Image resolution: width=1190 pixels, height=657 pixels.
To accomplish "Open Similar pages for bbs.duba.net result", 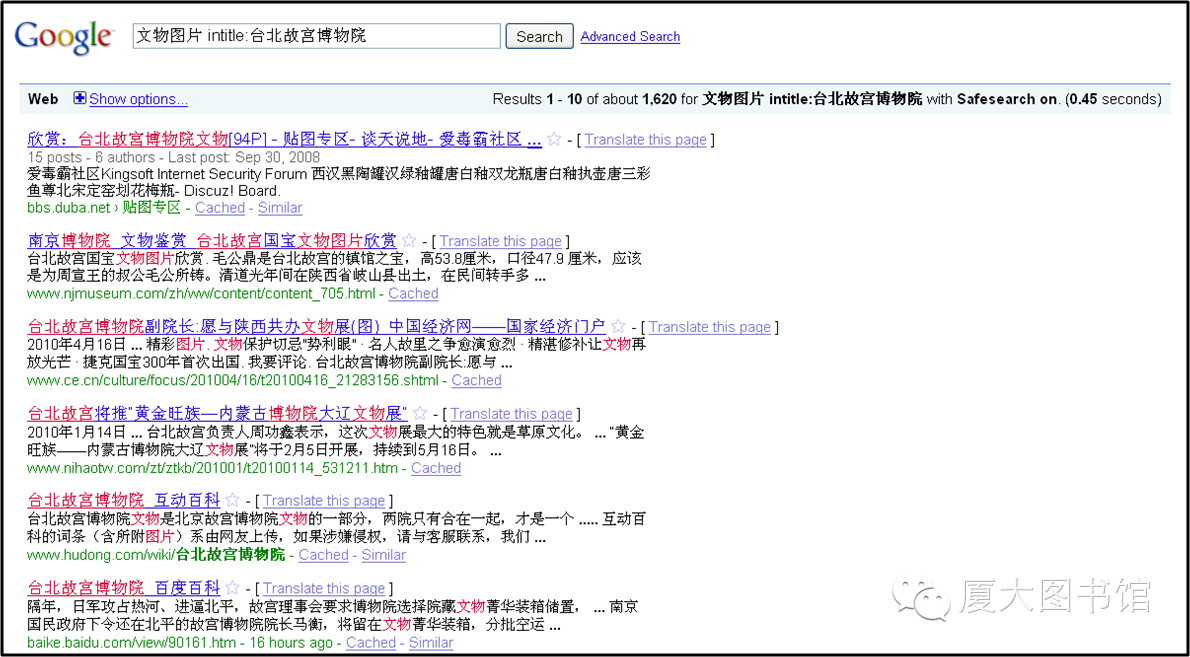I will click(280, 207).
